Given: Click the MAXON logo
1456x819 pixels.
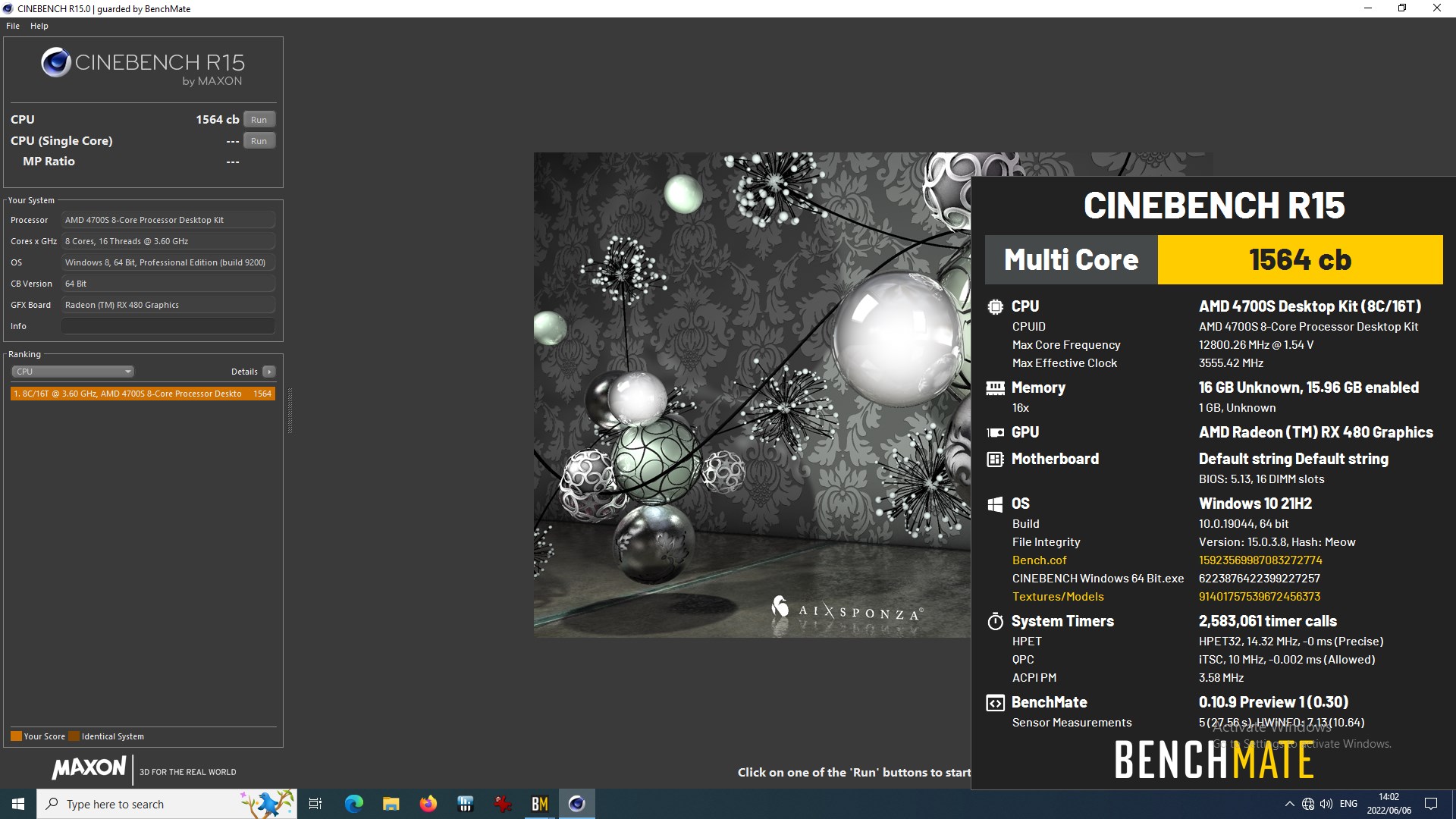Looking at the screenshot, I should [x=89, y=768].
